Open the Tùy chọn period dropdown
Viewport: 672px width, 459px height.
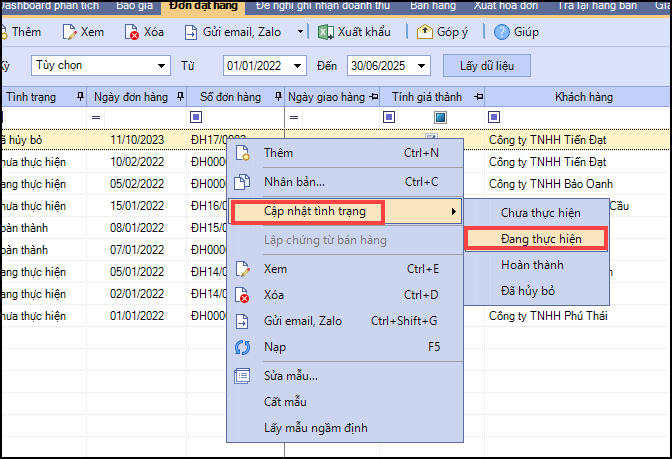(162, 66)
